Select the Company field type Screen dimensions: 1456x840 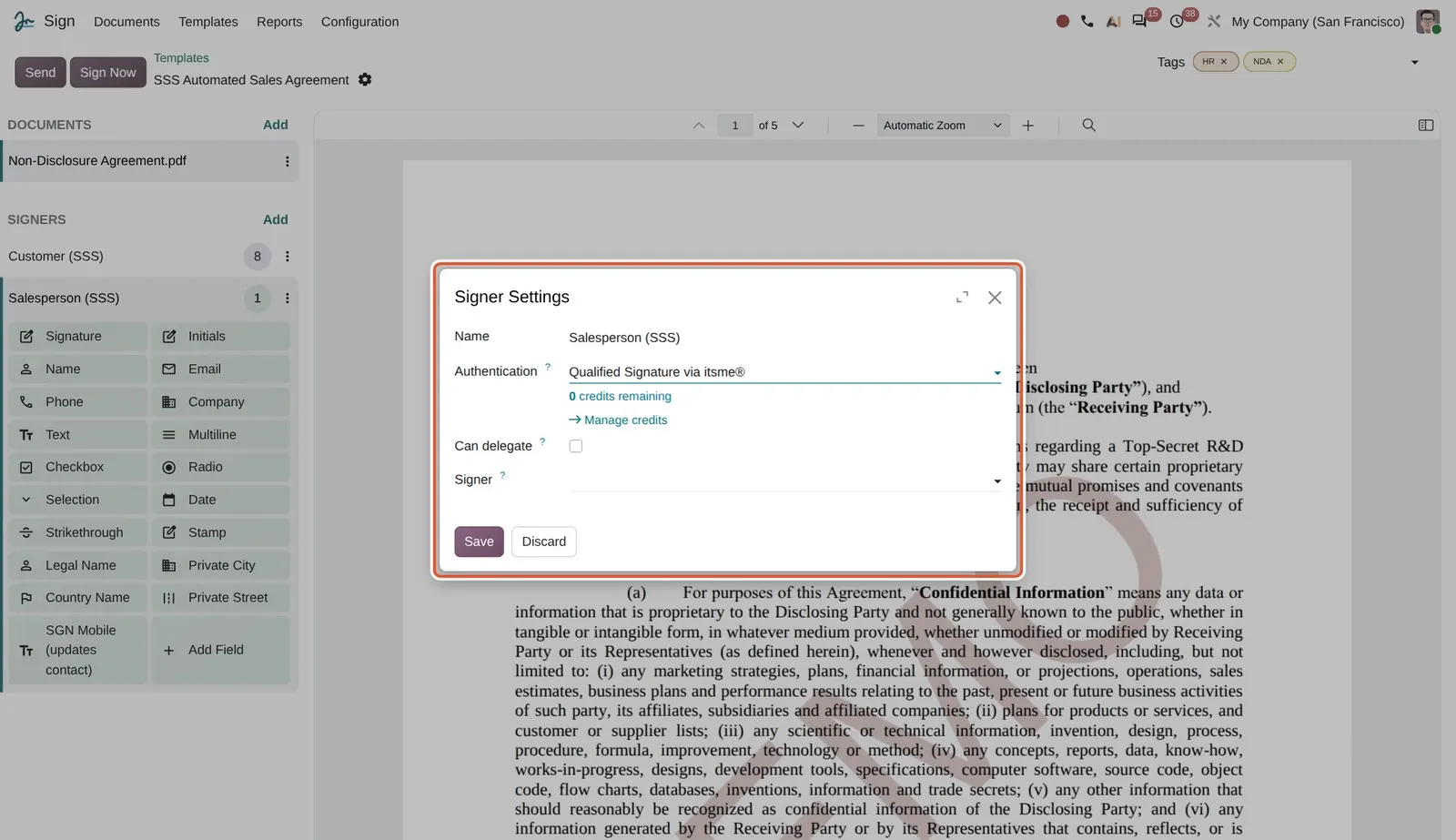tap(220, 402)
